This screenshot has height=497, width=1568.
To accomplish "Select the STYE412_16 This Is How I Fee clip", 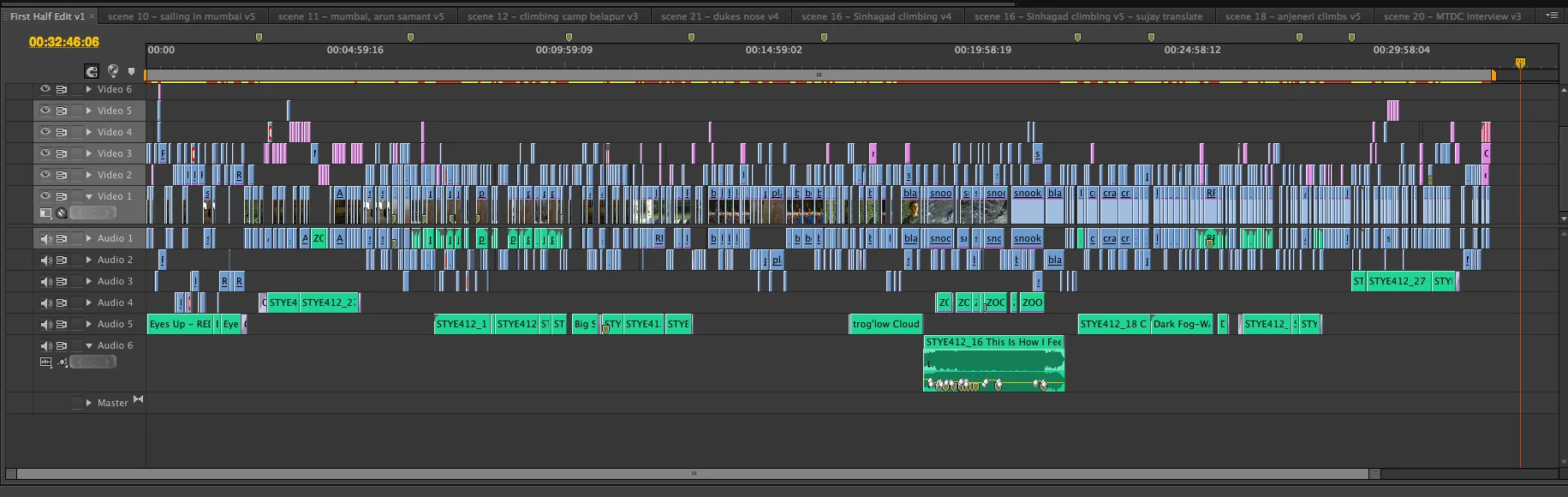I will pyautogui.click(x=993, y=363).
